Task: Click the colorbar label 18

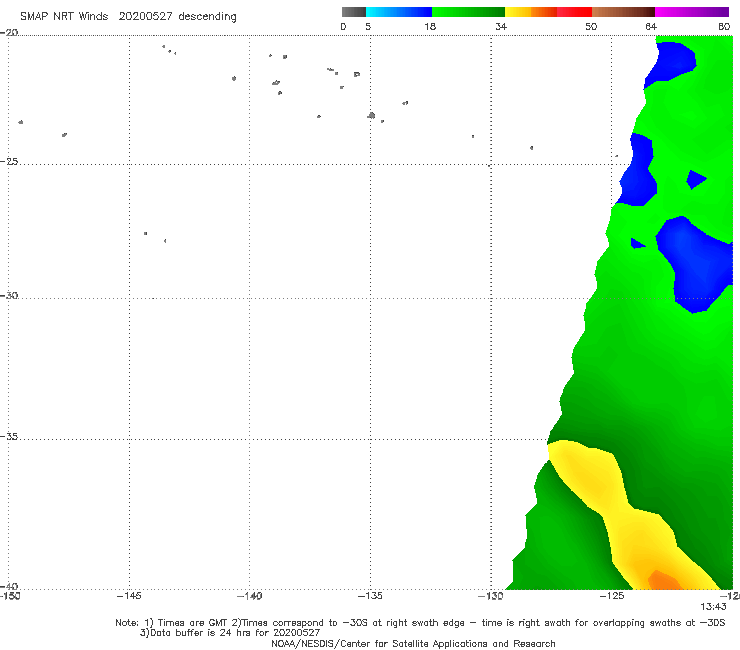Action: 430,27
